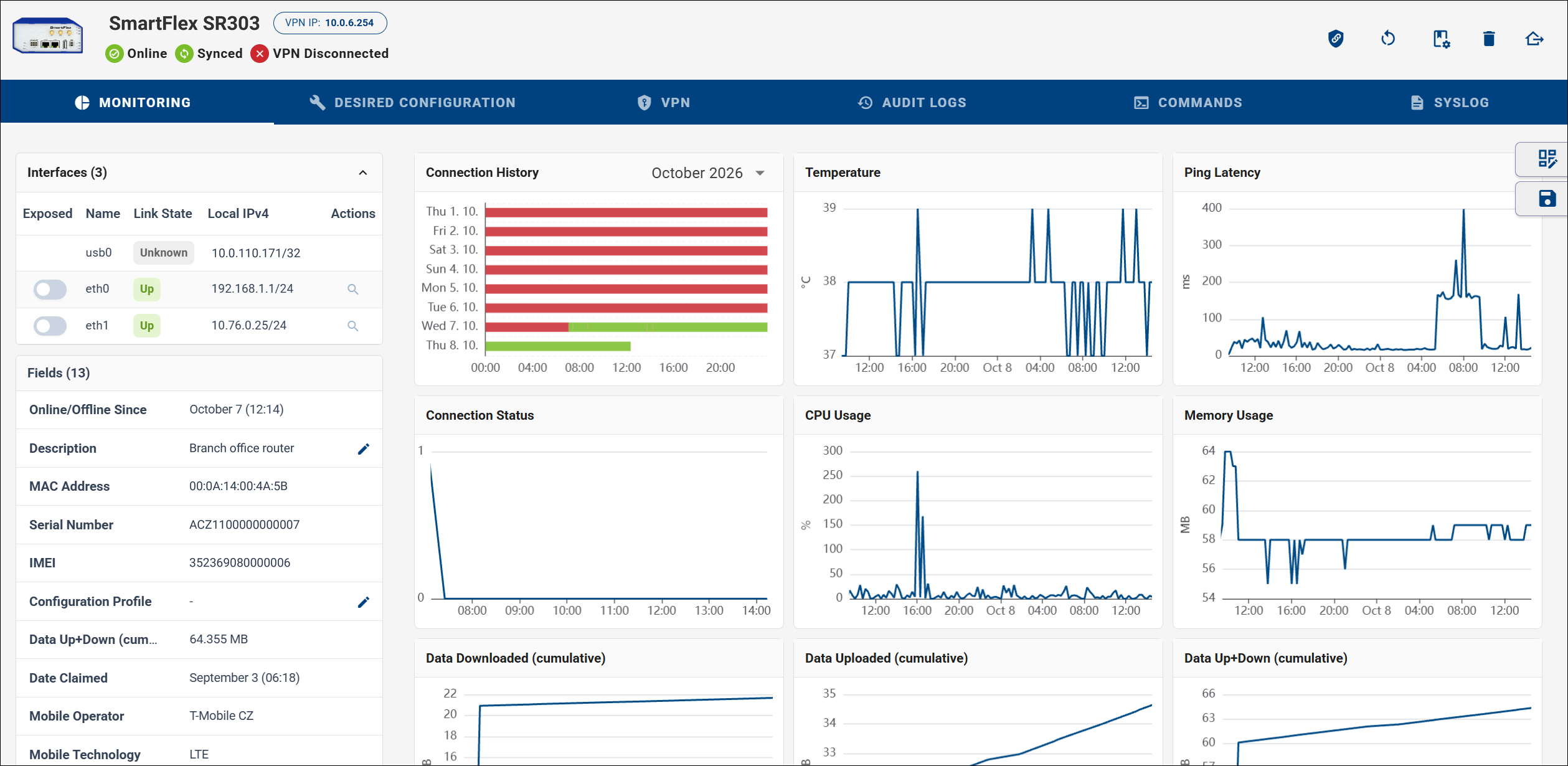
Task: Click the save configuration gear icon
Action: pos(1441,39)
